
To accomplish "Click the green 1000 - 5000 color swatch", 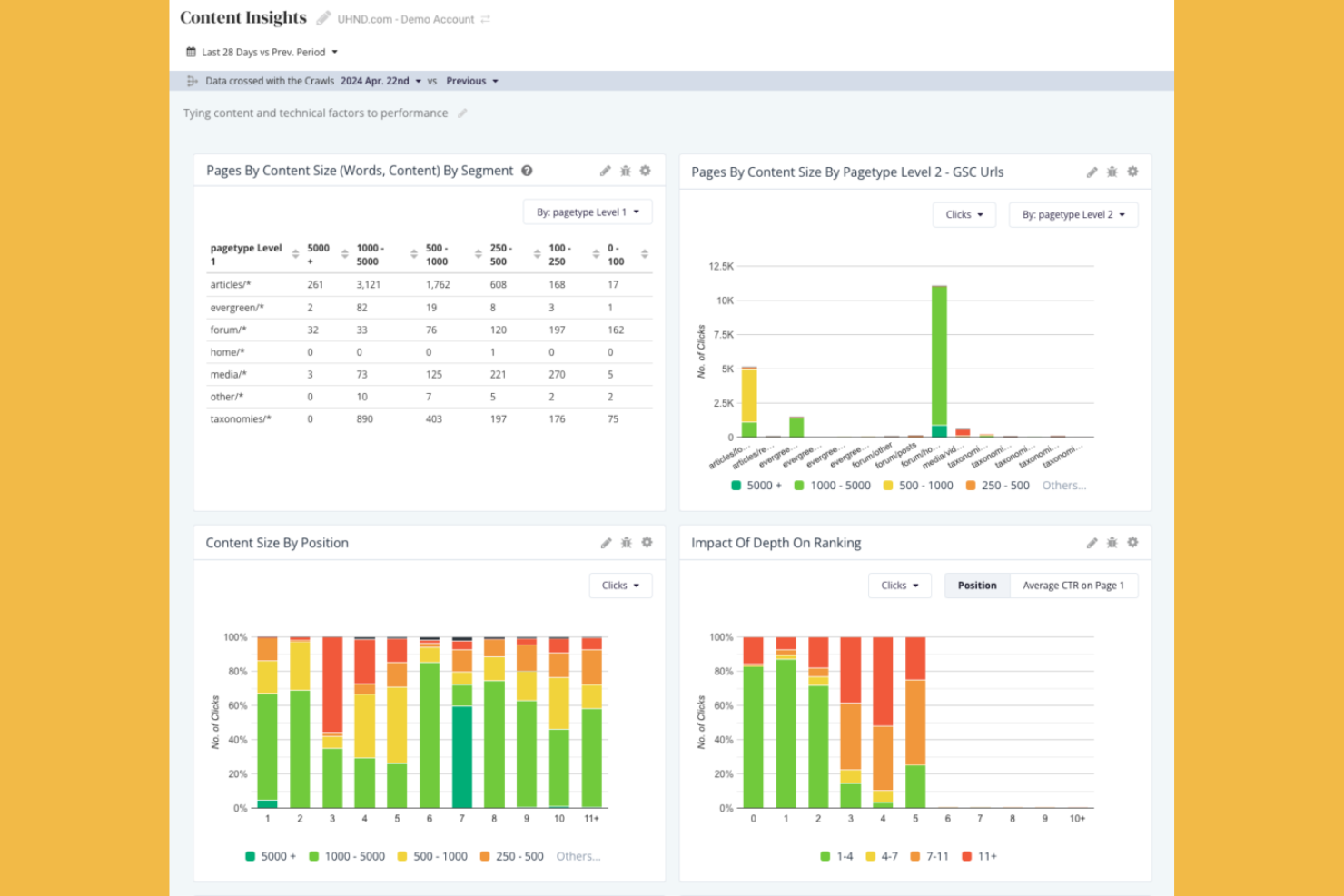I will point(801,485).
